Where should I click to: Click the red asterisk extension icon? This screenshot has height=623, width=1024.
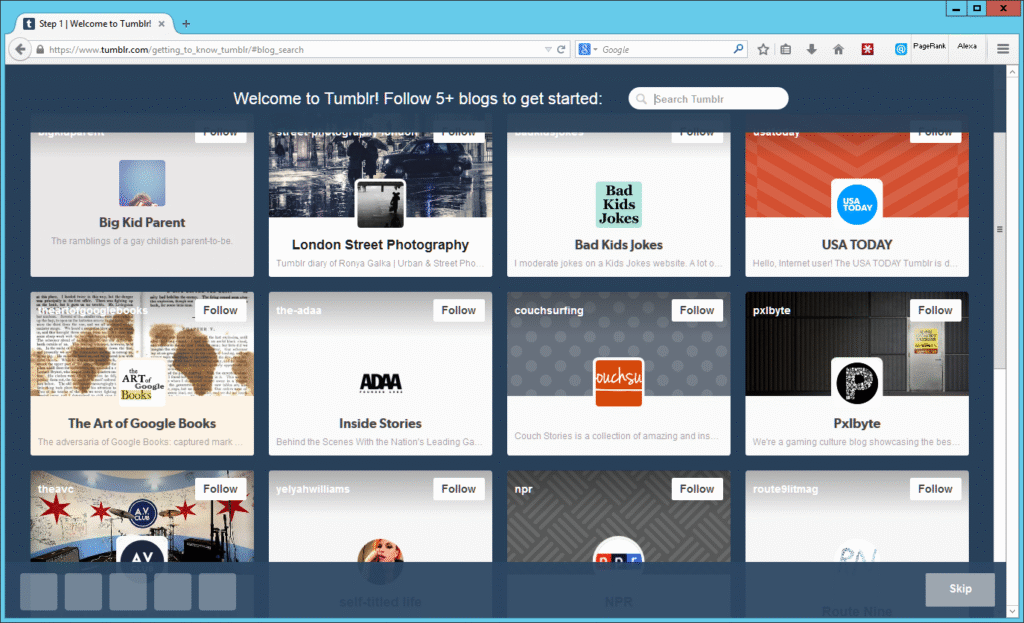pyautogui.click(x=868, y=49)
